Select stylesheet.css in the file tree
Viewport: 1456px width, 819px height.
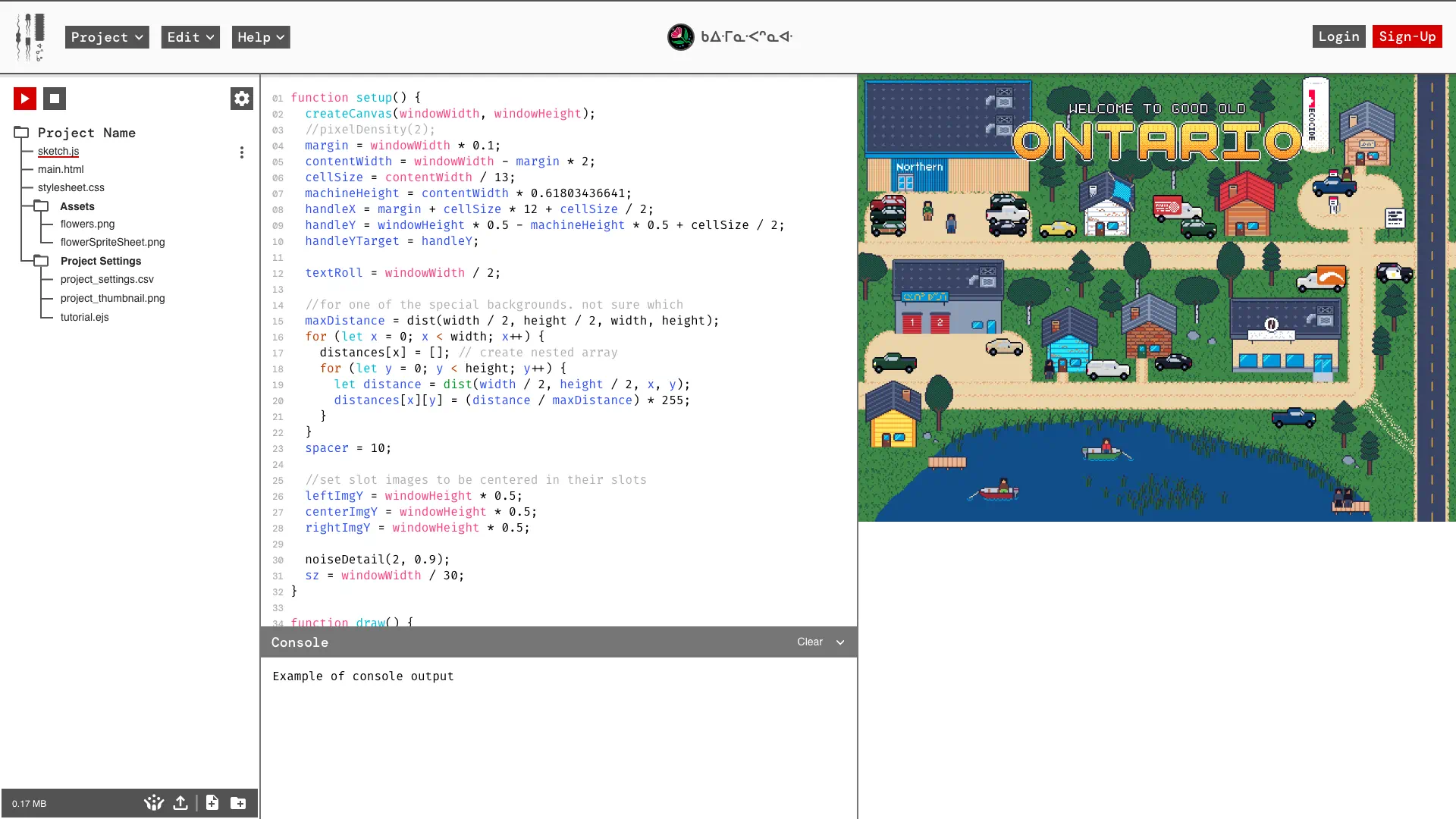72,187
